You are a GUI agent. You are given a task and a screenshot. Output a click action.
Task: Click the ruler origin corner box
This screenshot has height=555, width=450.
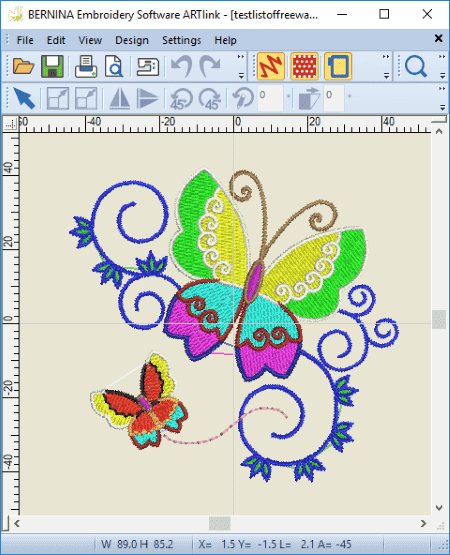pos(10,124)
